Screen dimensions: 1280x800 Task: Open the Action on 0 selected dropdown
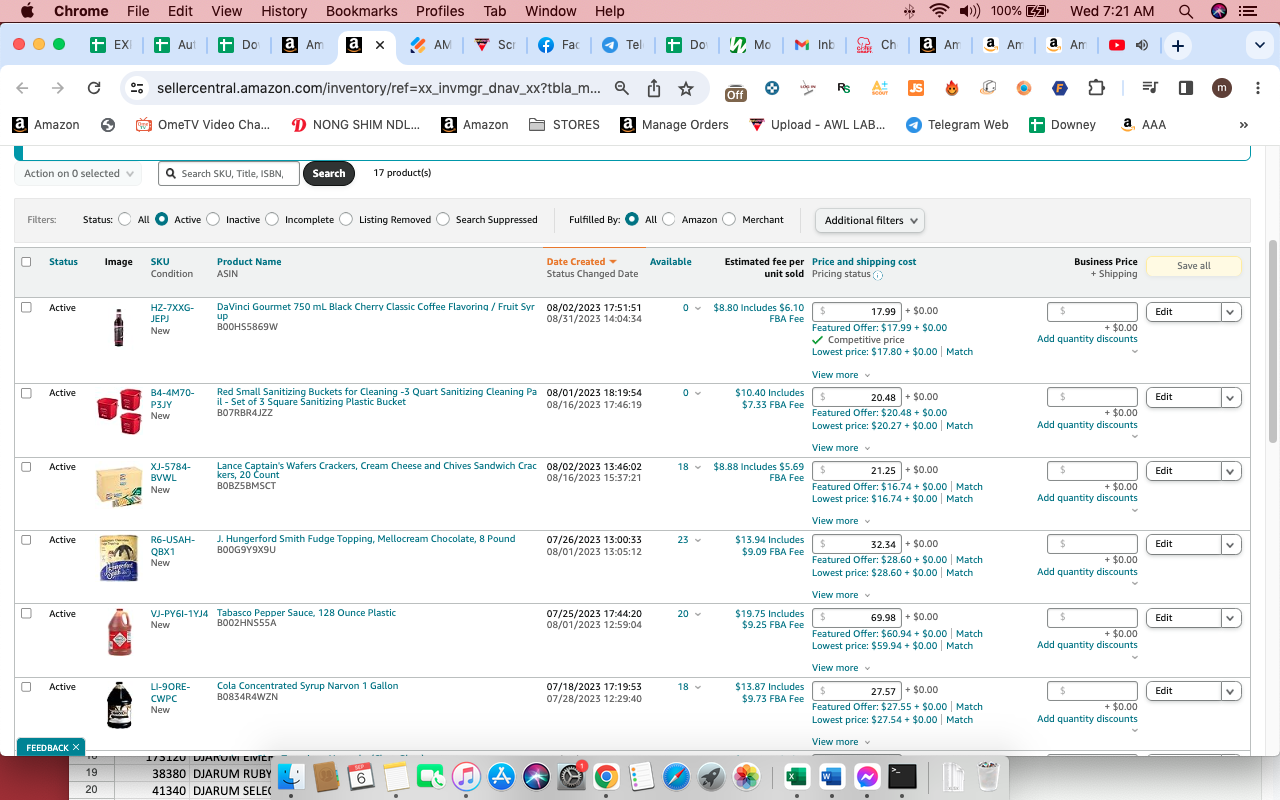click(78, 173)
